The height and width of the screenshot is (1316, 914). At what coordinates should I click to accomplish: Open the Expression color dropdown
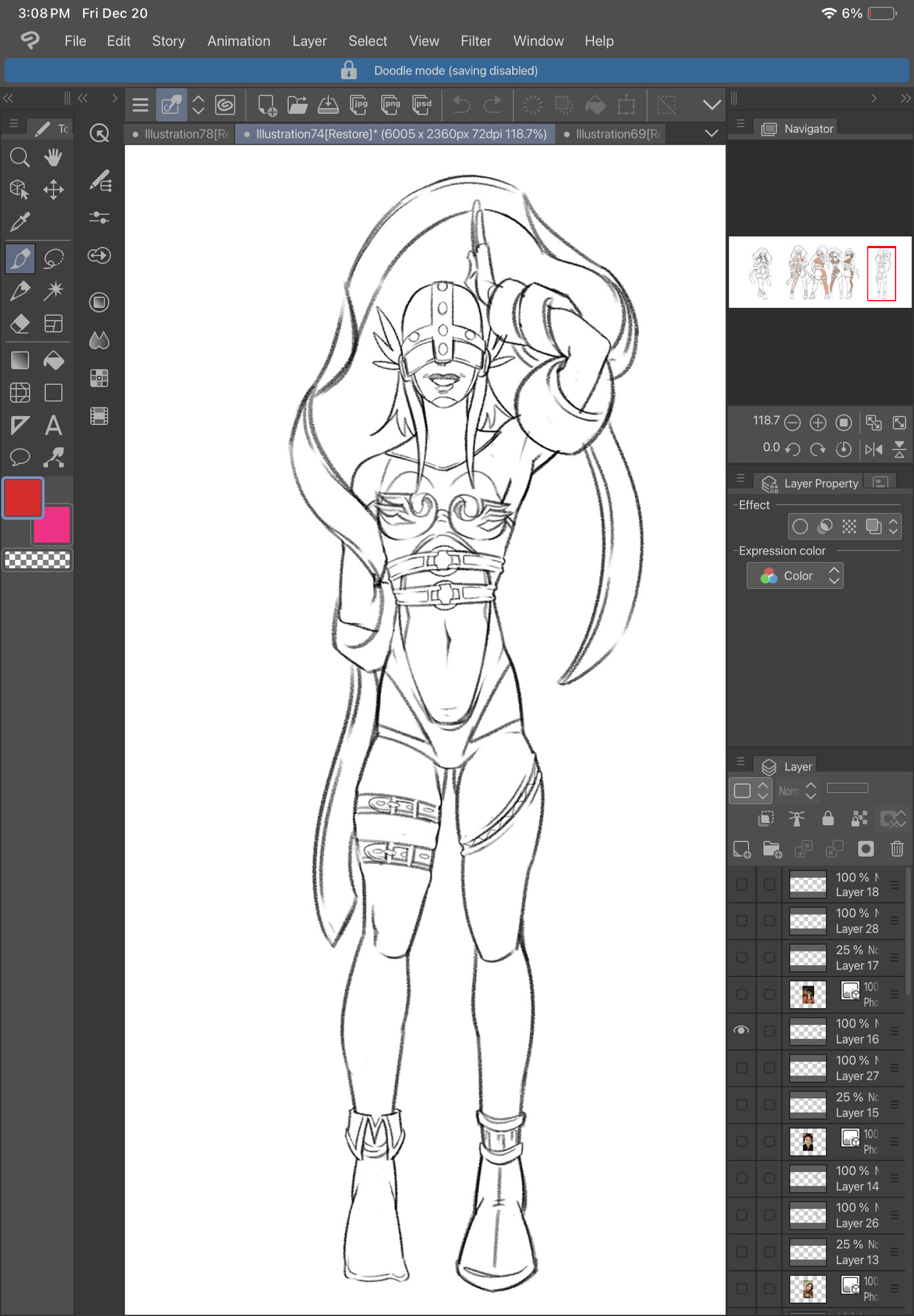point(795,576)
